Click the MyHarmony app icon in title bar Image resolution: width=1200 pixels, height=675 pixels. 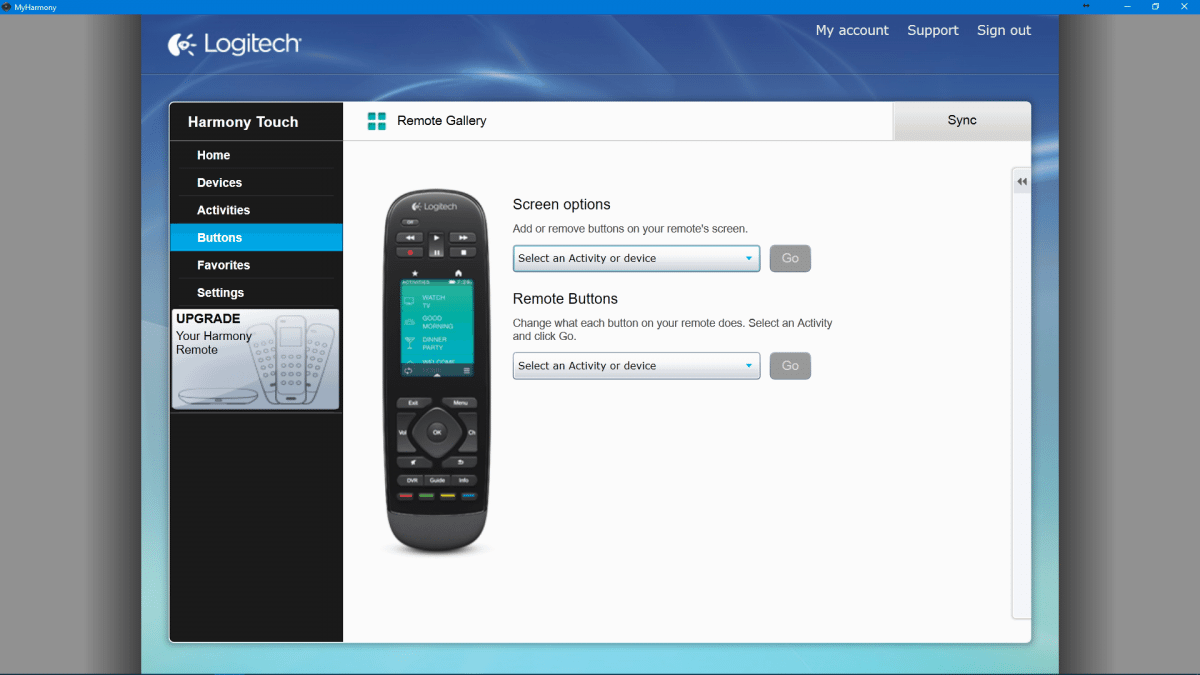pyautogui.click(x=6, y=6)
